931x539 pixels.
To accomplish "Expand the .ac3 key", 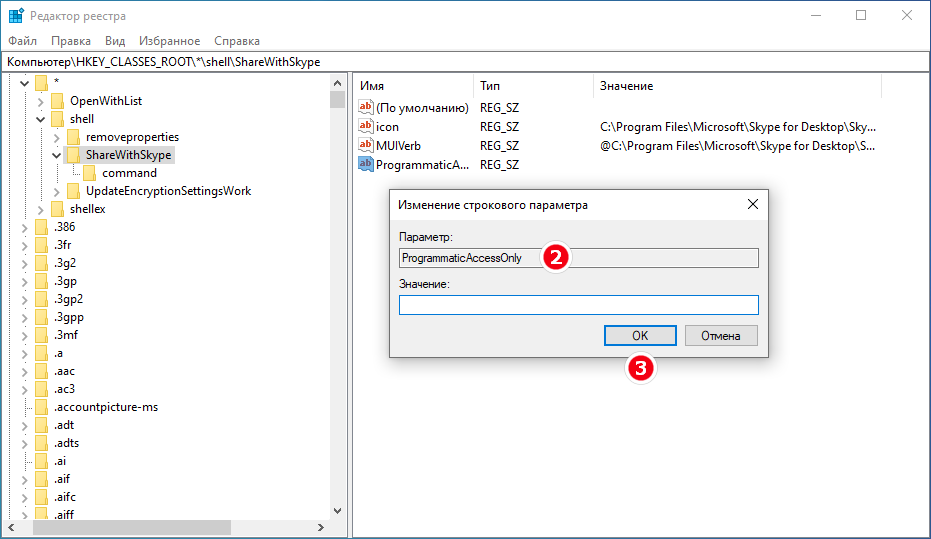I will [24, 389].
